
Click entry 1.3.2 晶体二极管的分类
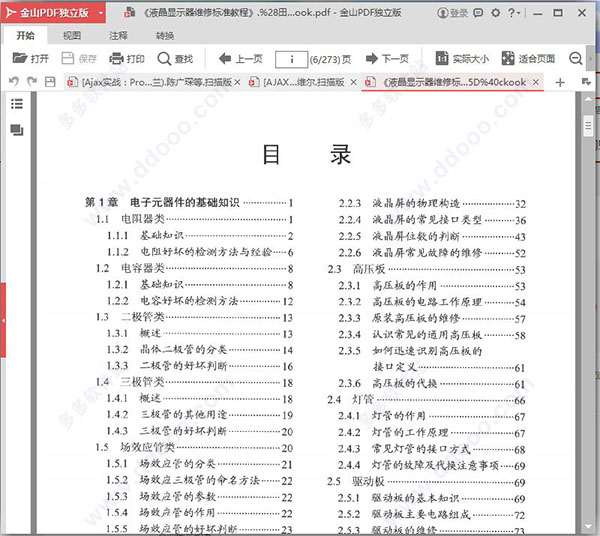pyautogui.click(x=200, y=349)
